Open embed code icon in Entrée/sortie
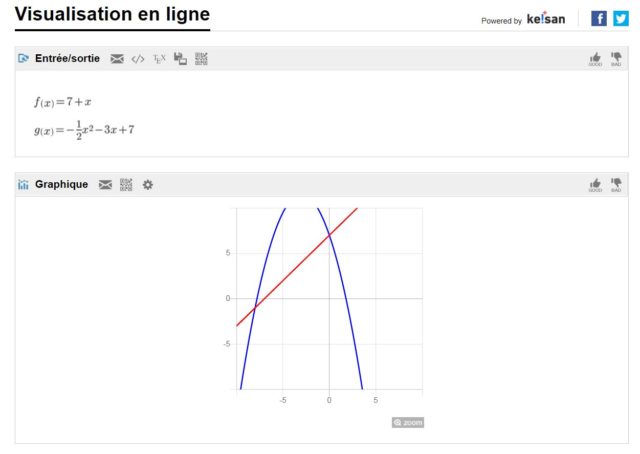Image resolution: width=640 pixels, height=454 pixels. pos(138,59)
